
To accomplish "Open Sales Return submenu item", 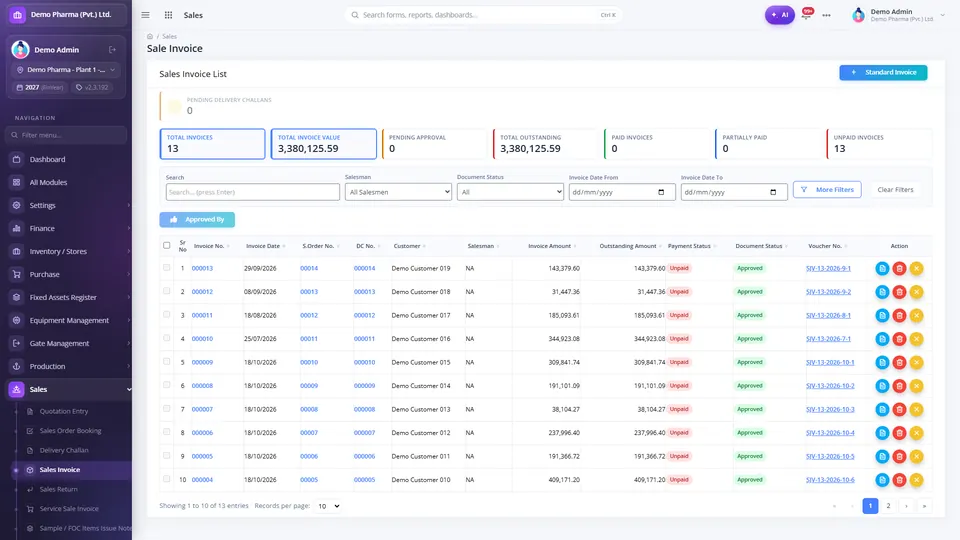I will [59, 489].
